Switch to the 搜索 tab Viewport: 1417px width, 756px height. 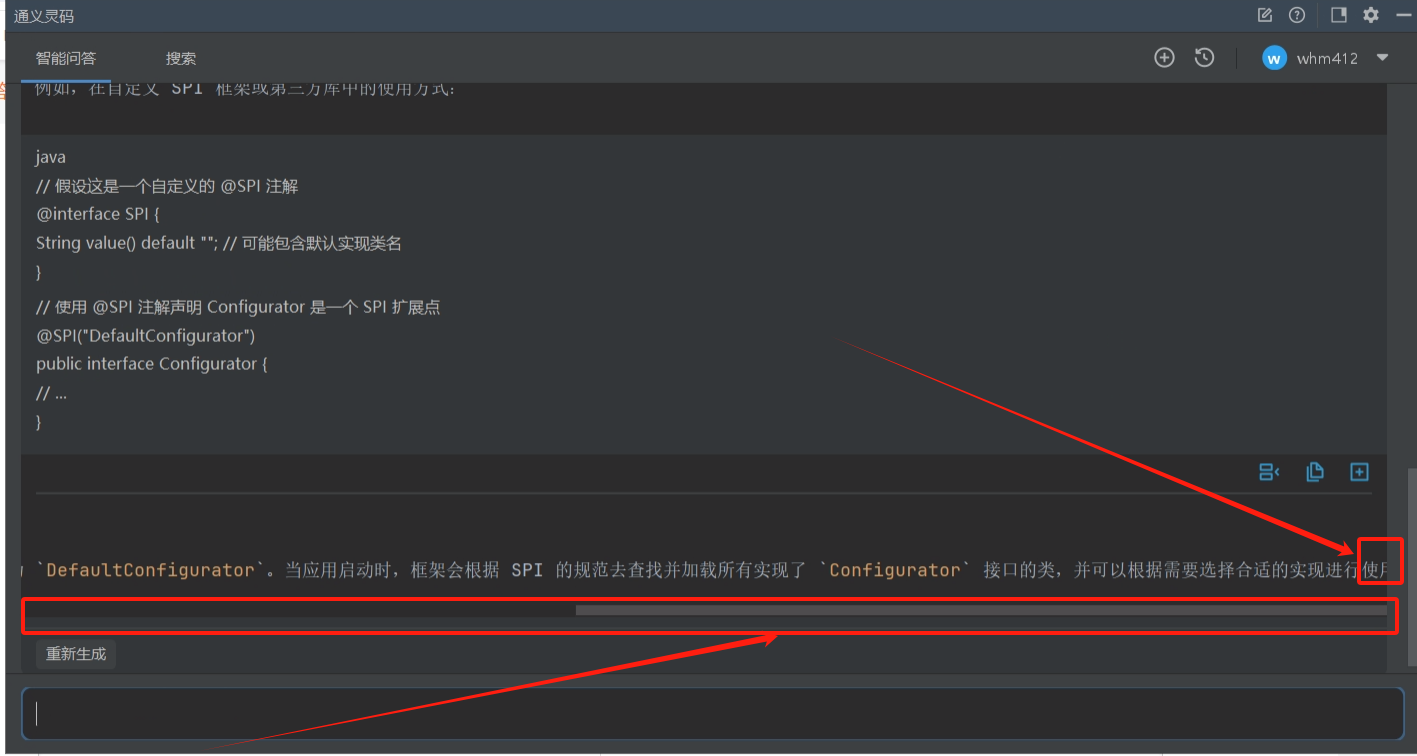click(x=181, y=58)
